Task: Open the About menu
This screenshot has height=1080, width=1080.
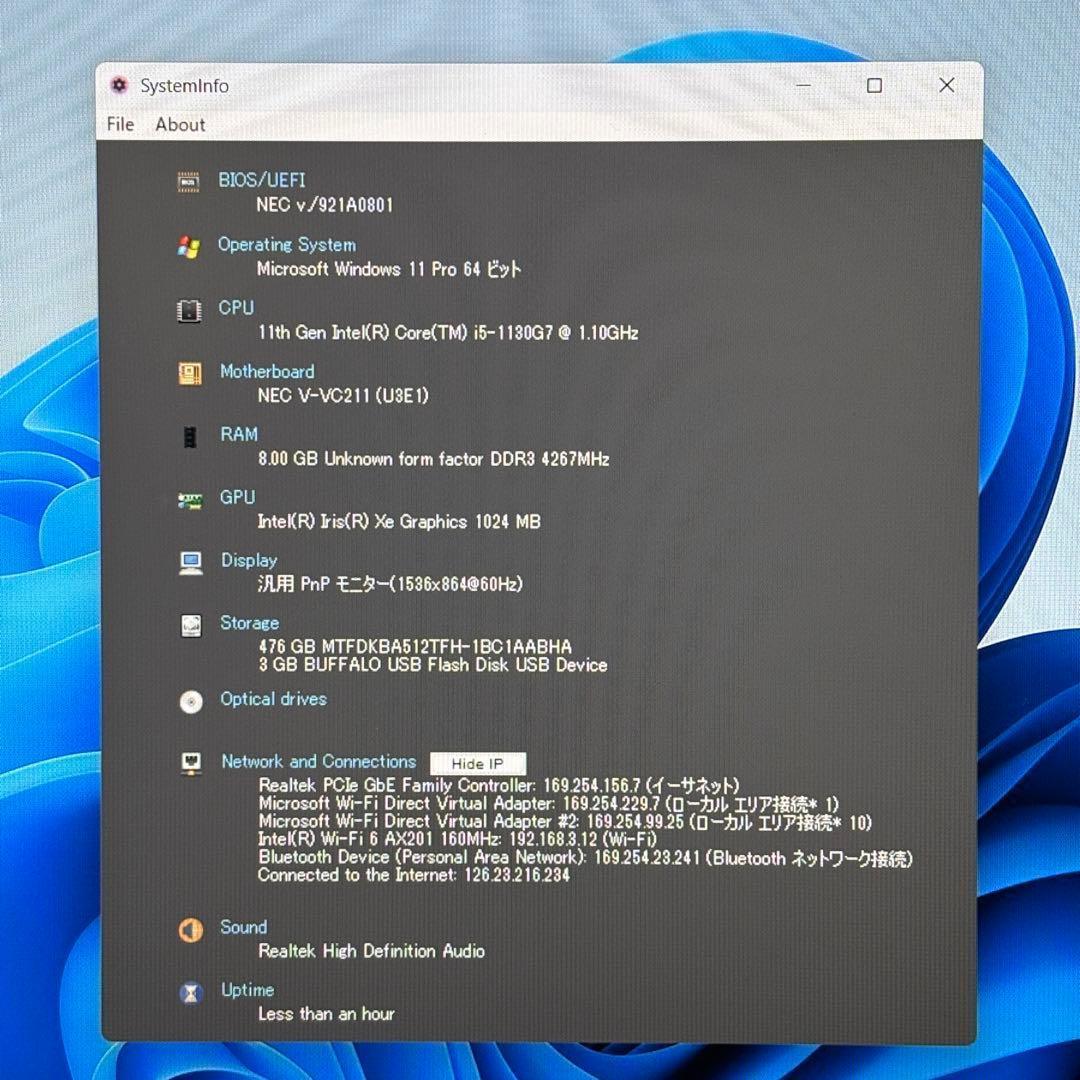Action: [x=180, y=124]
